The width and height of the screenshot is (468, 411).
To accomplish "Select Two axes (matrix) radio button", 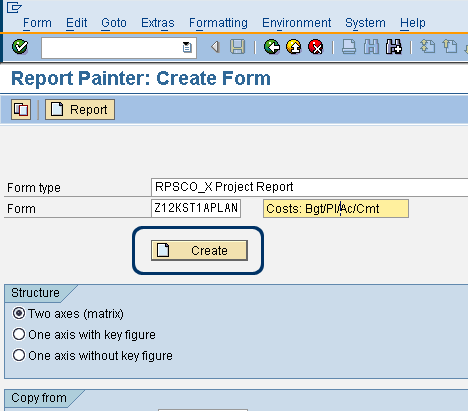I will (x=19, y=313).
